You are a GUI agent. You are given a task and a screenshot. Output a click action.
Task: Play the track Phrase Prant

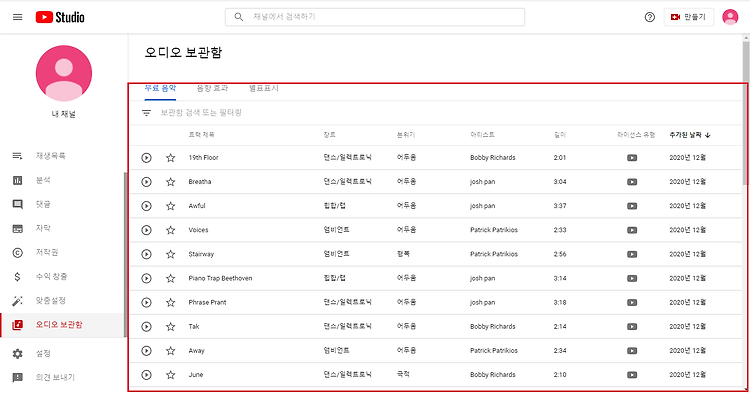point(146,303)
